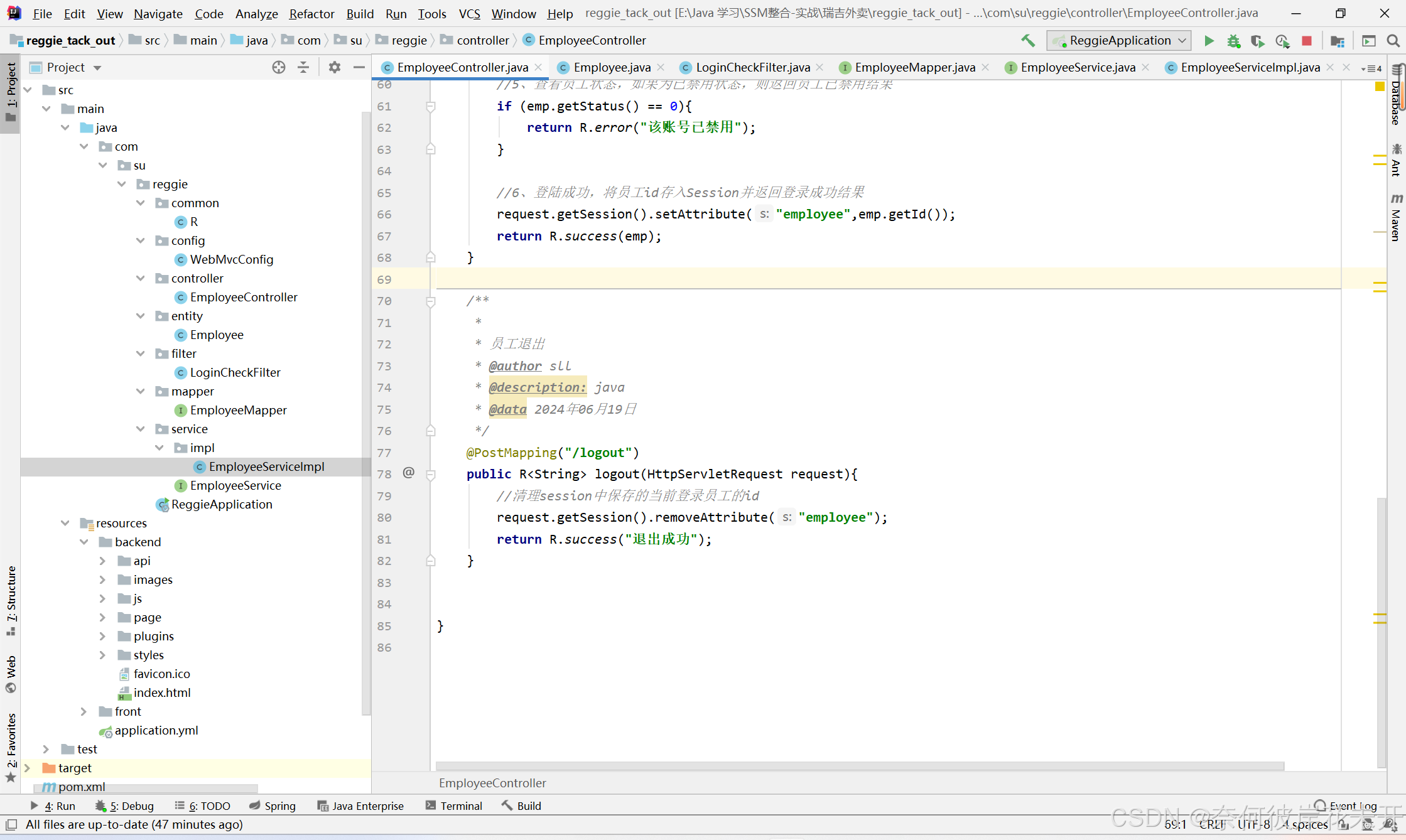Switch to the LoginCheckFilter.java tab
This screenshot has height=840, width=1406.
pyautogui.click(x=752, y=67)
